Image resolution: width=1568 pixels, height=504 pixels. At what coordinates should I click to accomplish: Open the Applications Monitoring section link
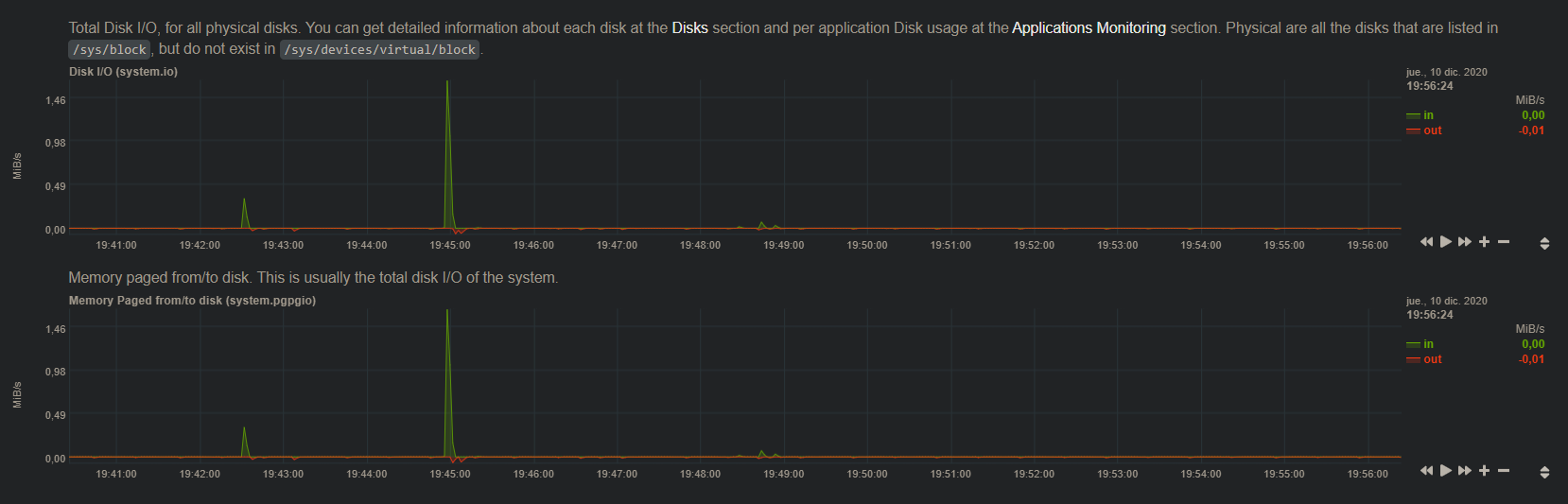pos(1089,28)
